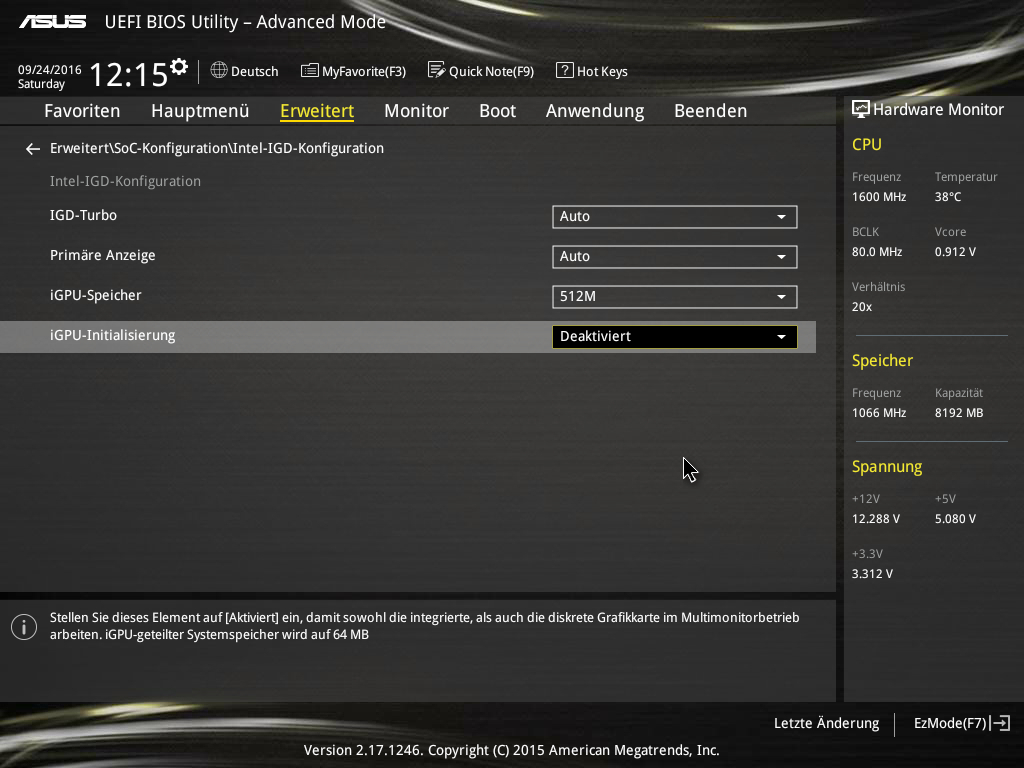This screenshot has height=768, width=1024.
Task: Click the Intel-IGD-Konfiguration section heading
Action: (125, 181)
